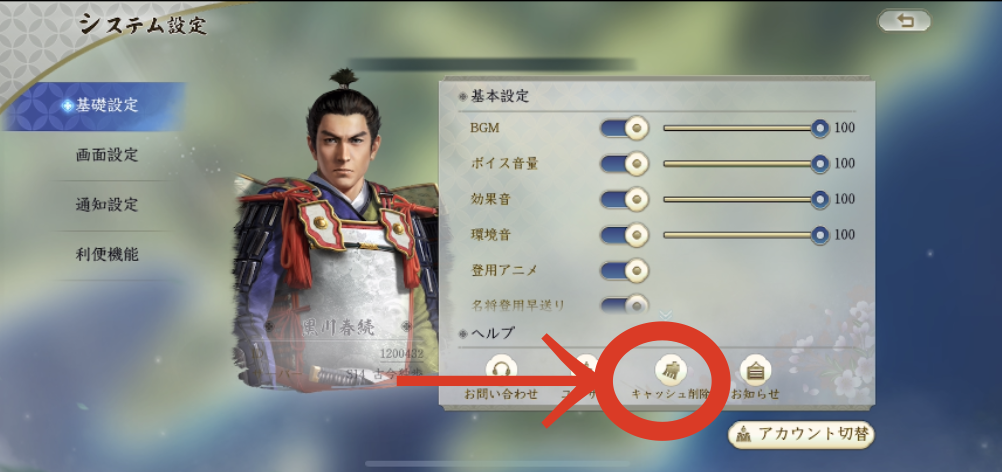Disable the 効果音 switch
Viewport: 1002px width, 472px height.
point(624,199)
